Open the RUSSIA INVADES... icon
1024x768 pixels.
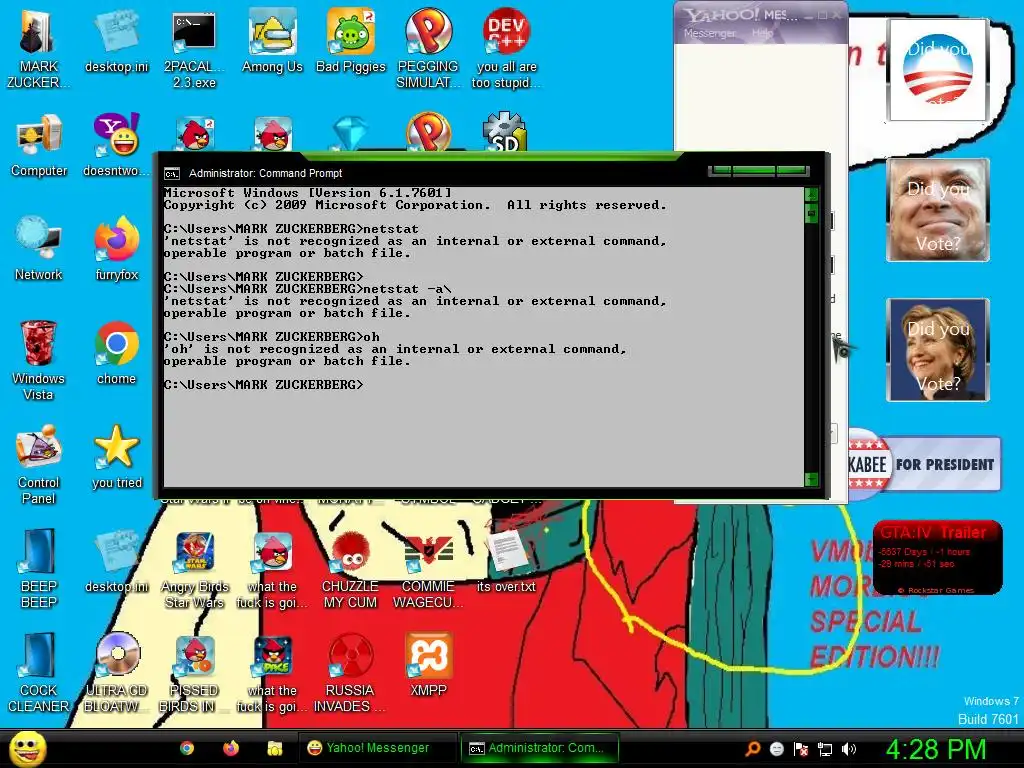pyautogui.click(x=350, y=673)
